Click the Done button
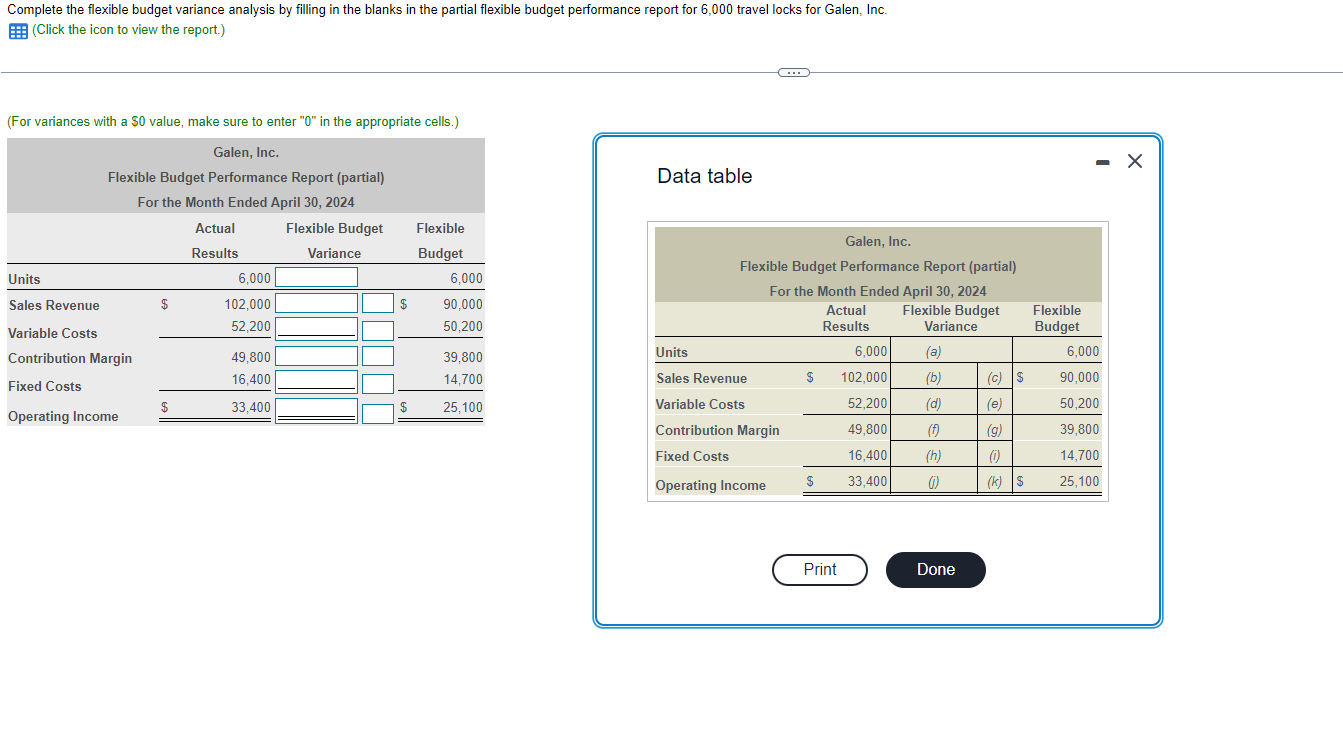 [x=936, y=569]
